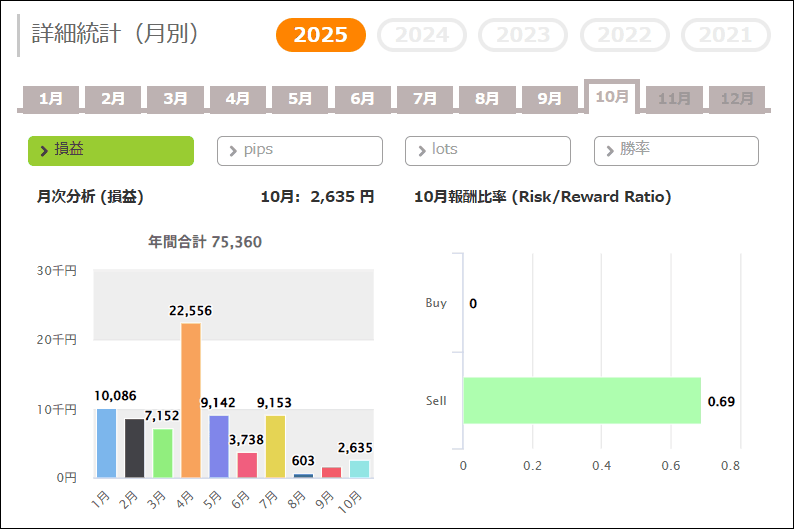Click the light green Sell bar
794x529 pixels.
pos(581,400)
